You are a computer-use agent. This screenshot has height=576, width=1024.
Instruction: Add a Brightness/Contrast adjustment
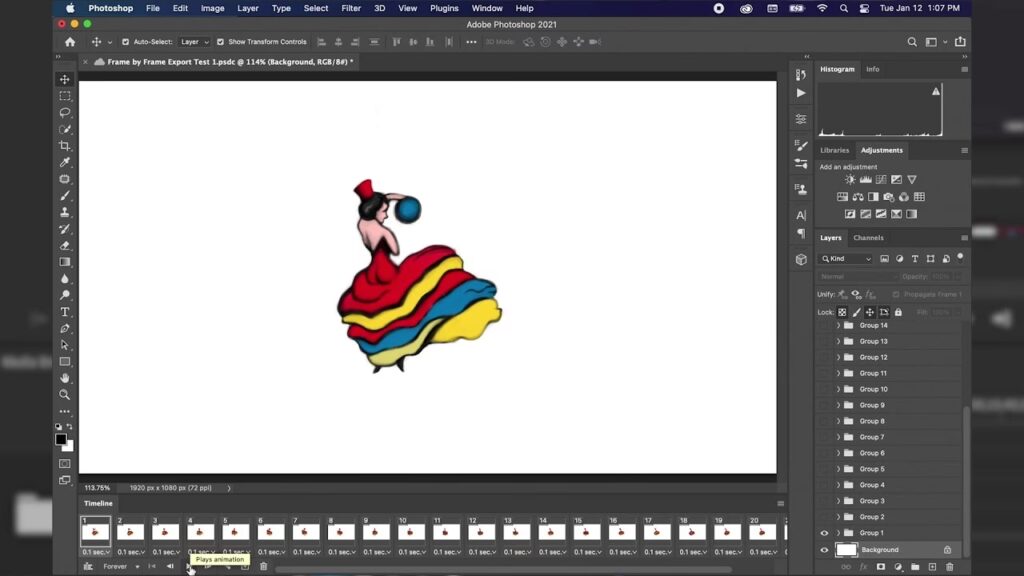(x=850, y=180)
